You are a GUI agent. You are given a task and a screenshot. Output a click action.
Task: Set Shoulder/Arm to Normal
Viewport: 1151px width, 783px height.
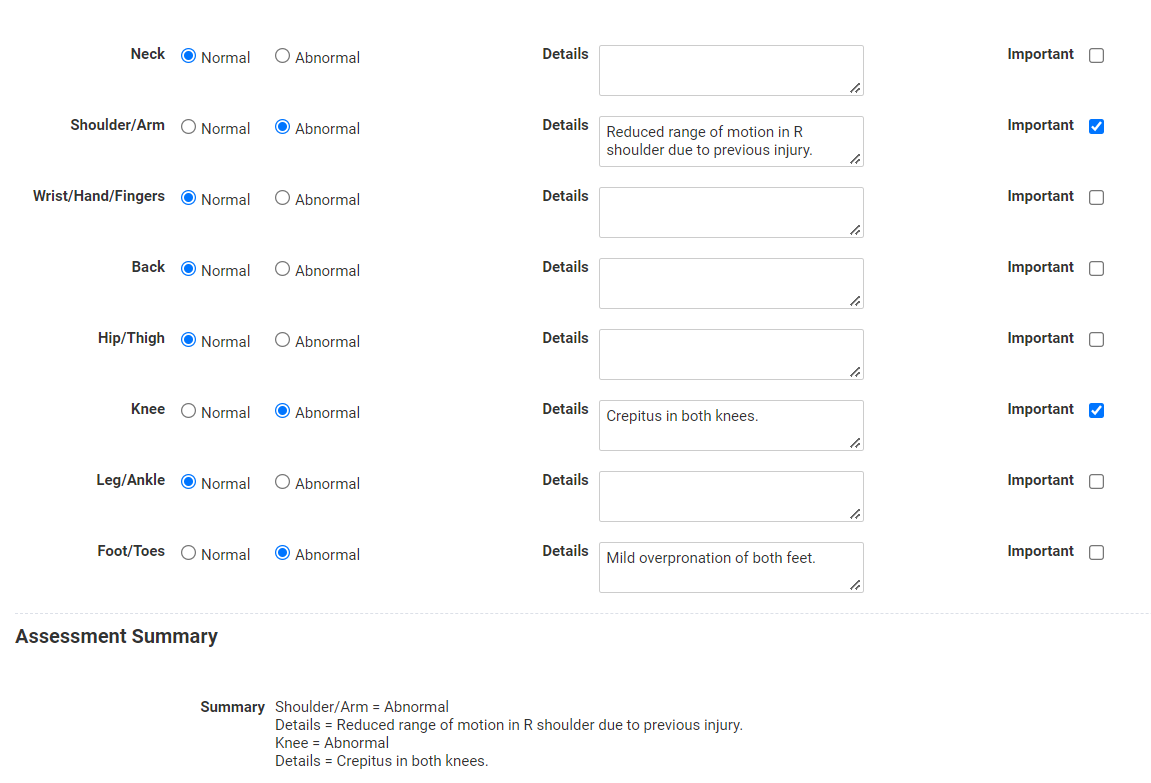(189, 127)
